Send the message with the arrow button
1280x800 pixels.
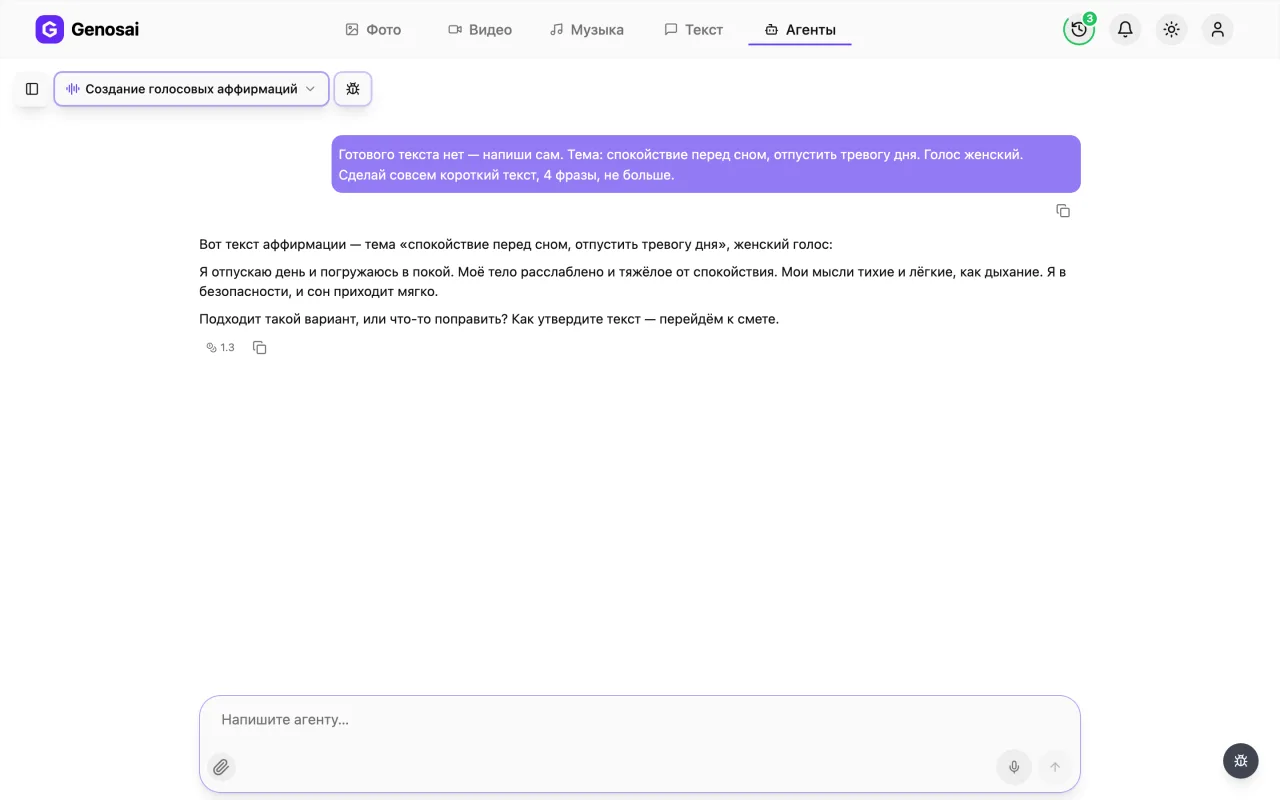(1054, 767)
